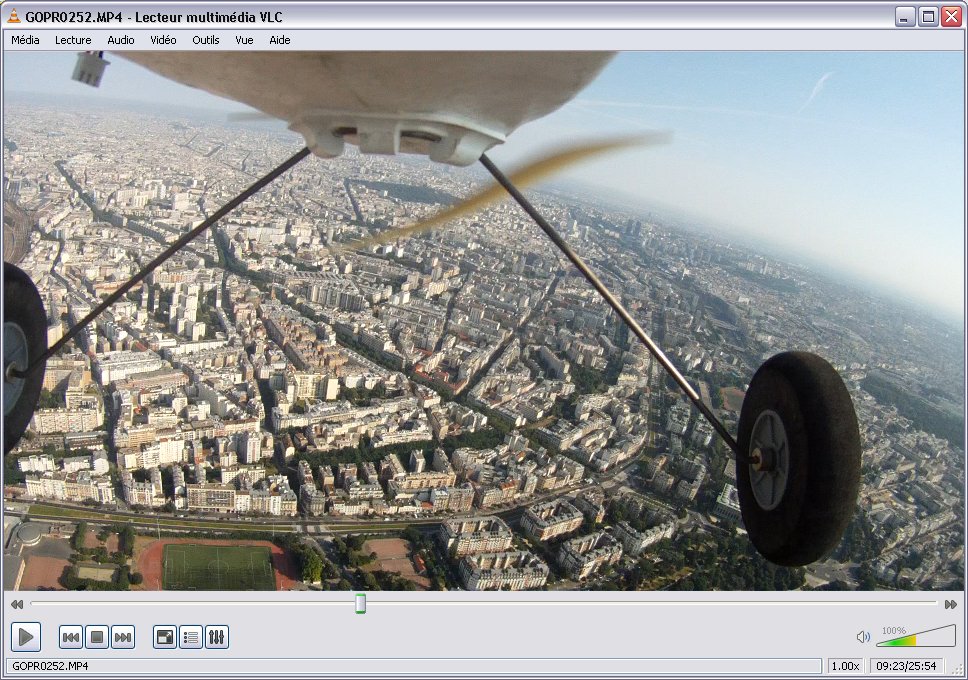The height and width of the screenshot is (680, 968).
Task: Click the VLC cone icon in title bar
Action: click(14, 16)
